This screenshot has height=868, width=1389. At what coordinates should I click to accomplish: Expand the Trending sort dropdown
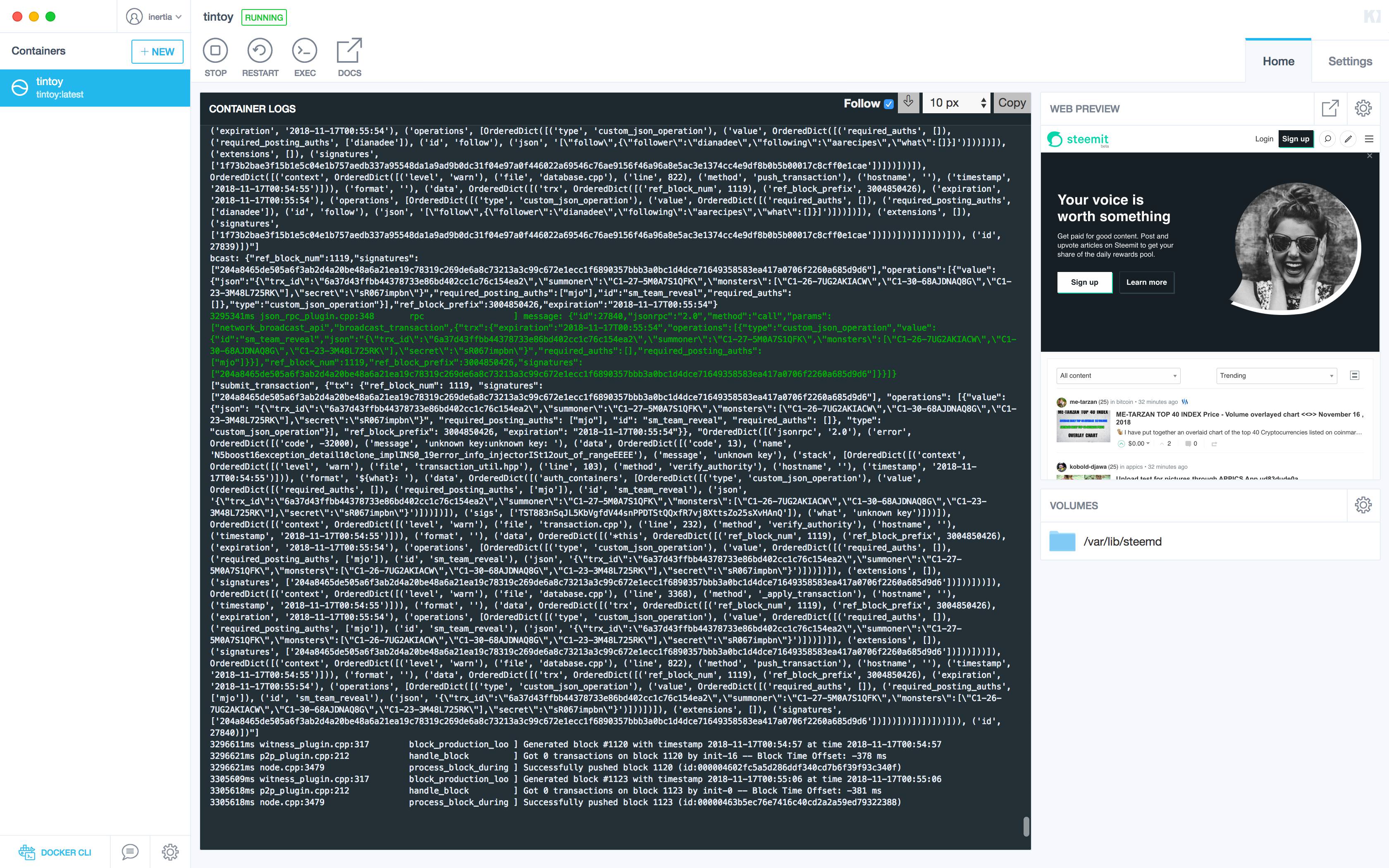1276,375
